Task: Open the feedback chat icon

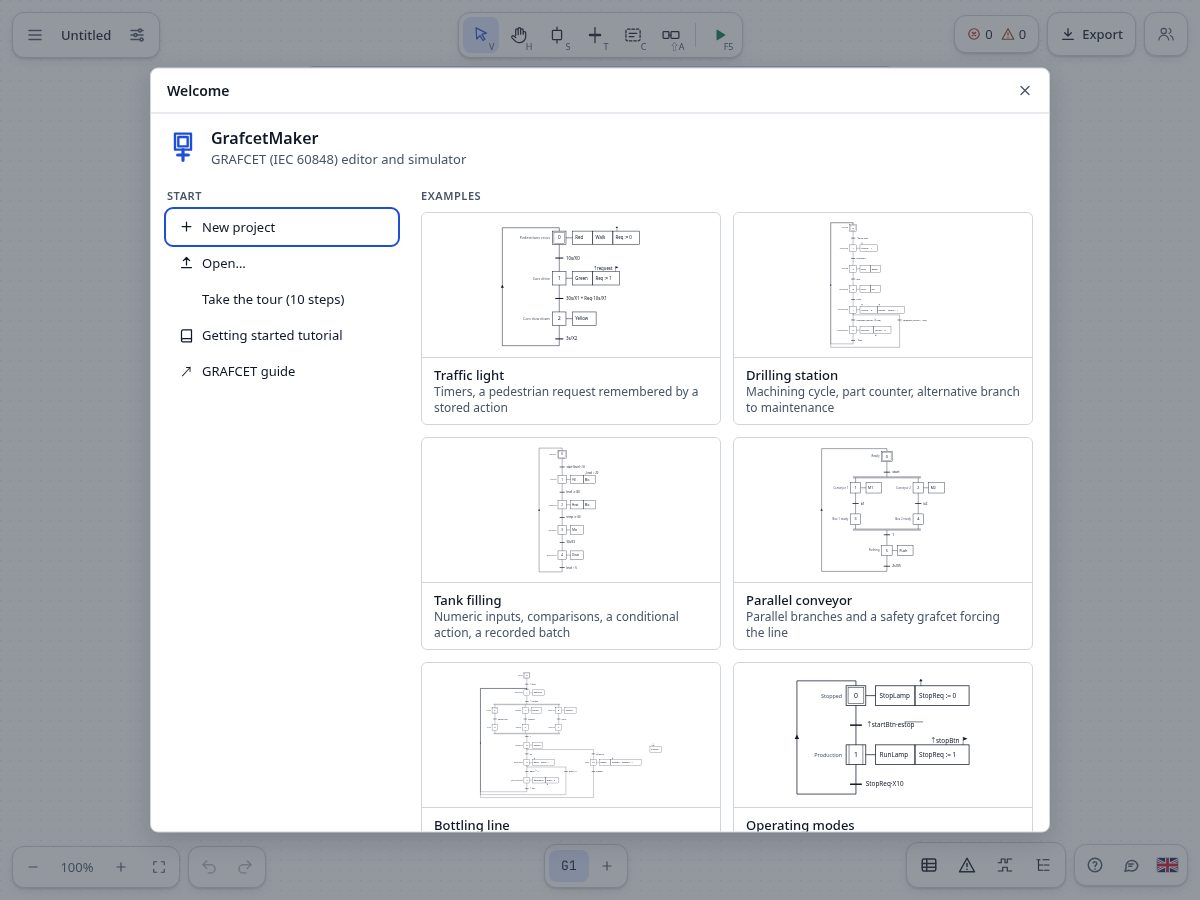Action: point(1131,866)
